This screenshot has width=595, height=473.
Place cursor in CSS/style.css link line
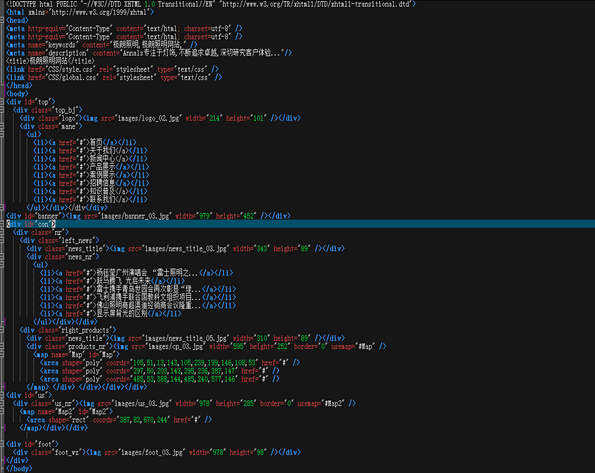[x=112, y=69]
